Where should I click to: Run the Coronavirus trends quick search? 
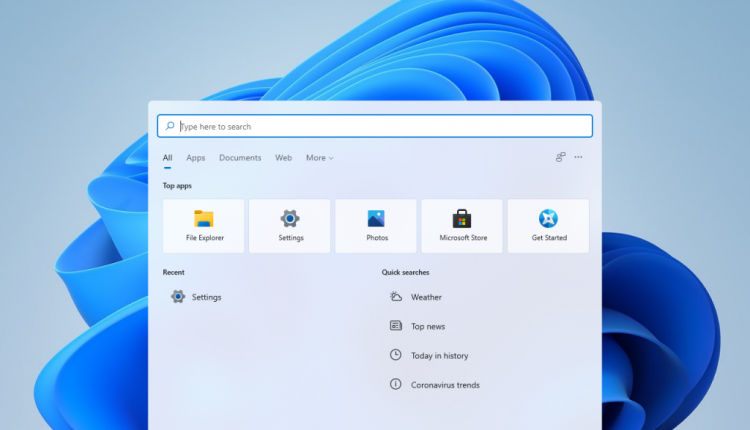click(445, 385)
